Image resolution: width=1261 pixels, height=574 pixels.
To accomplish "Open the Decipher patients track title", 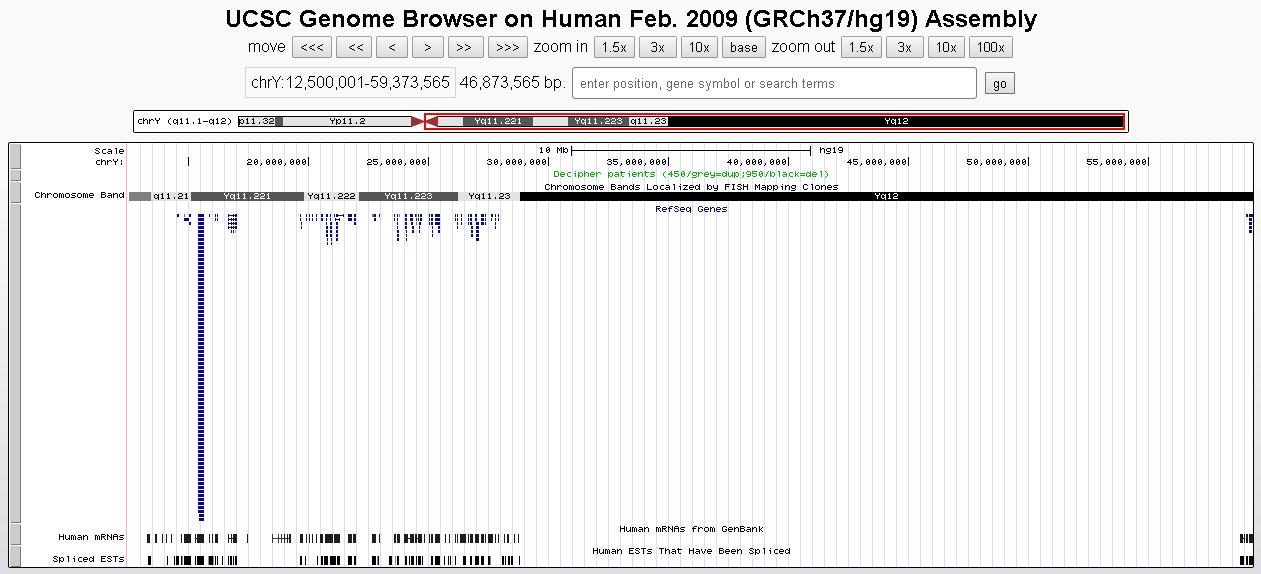I will tap(690, 174).
